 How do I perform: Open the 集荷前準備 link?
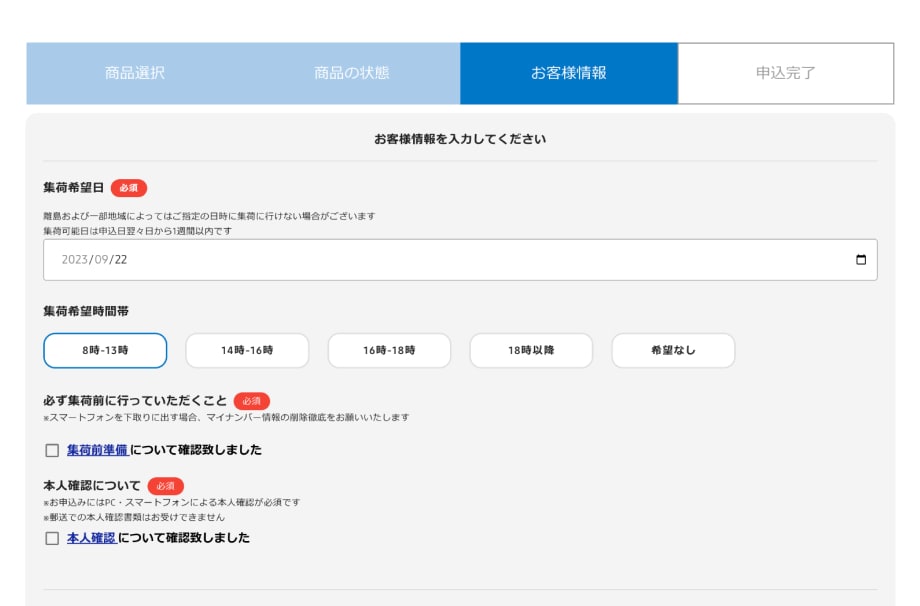point(97,450)
